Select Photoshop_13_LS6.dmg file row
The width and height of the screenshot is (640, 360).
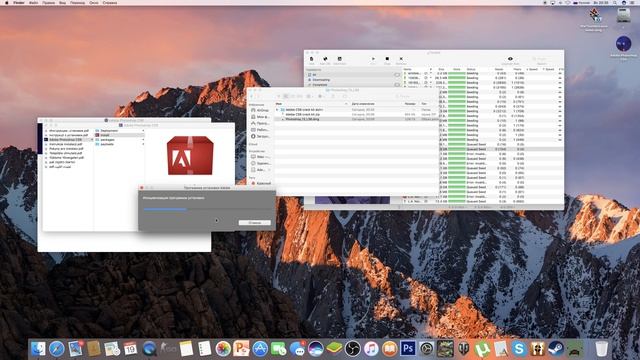point(357,119)
